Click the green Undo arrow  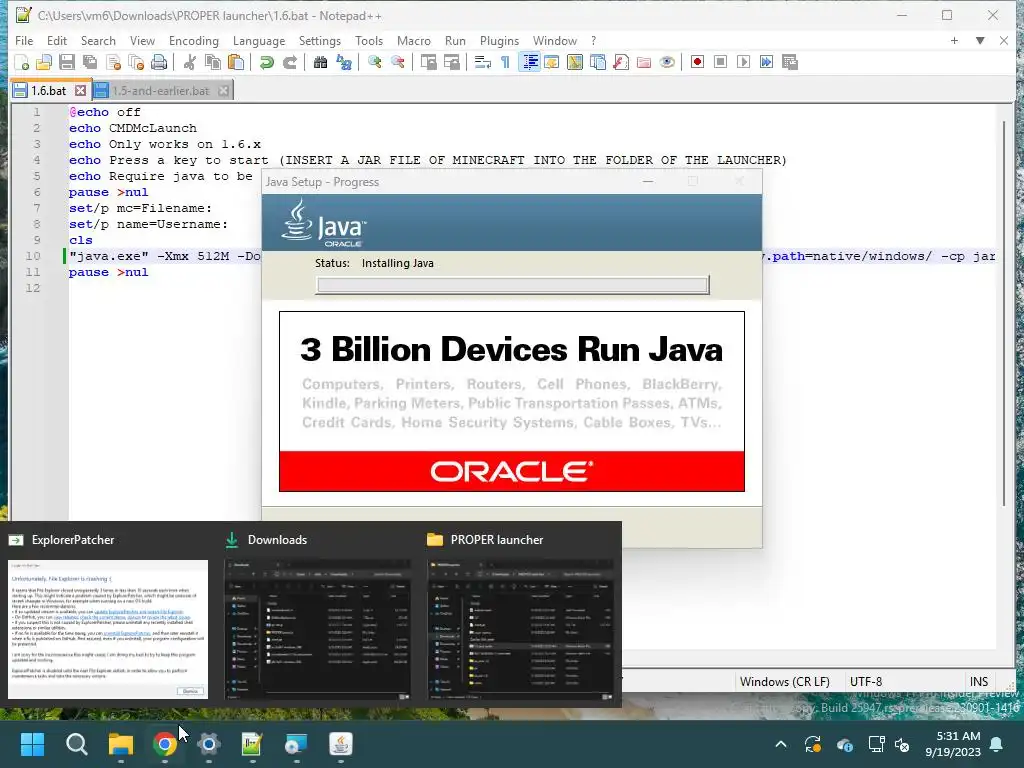click(266, 63)
